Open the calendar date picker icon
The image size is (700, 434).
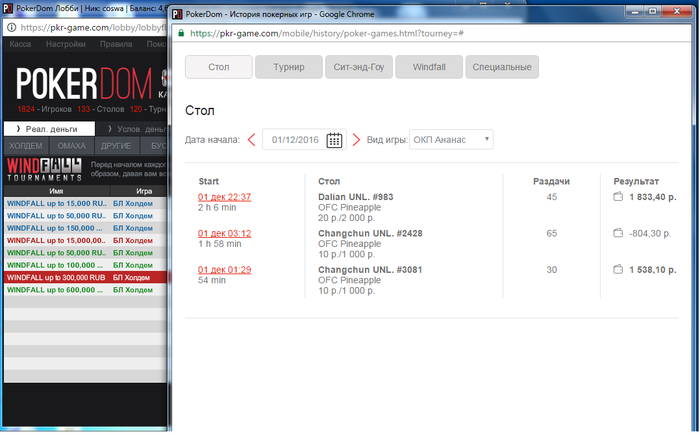coord(334,140)
